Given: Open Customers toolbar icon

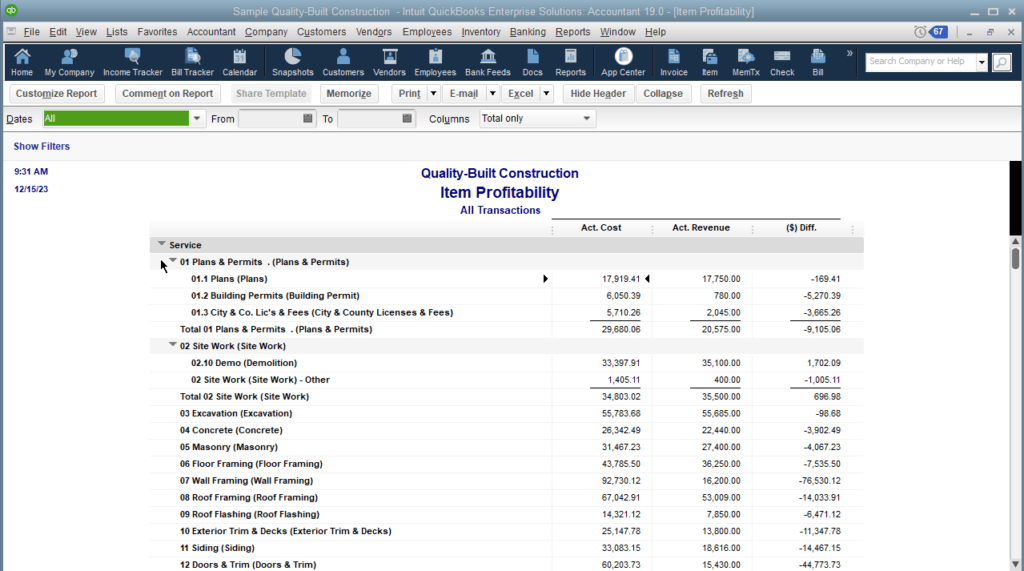Looking at the screenshot, I should pyautogui.click(x=343, y=62).
